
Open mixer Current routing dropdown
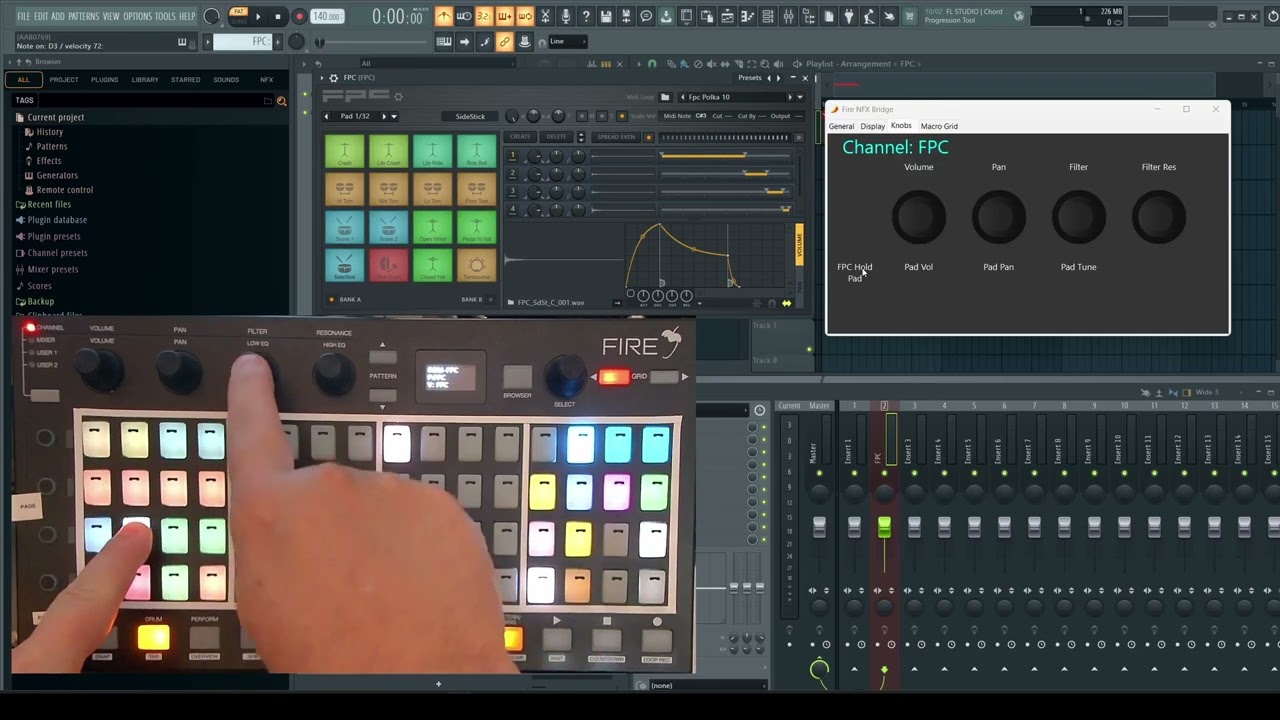pos(789,405)
